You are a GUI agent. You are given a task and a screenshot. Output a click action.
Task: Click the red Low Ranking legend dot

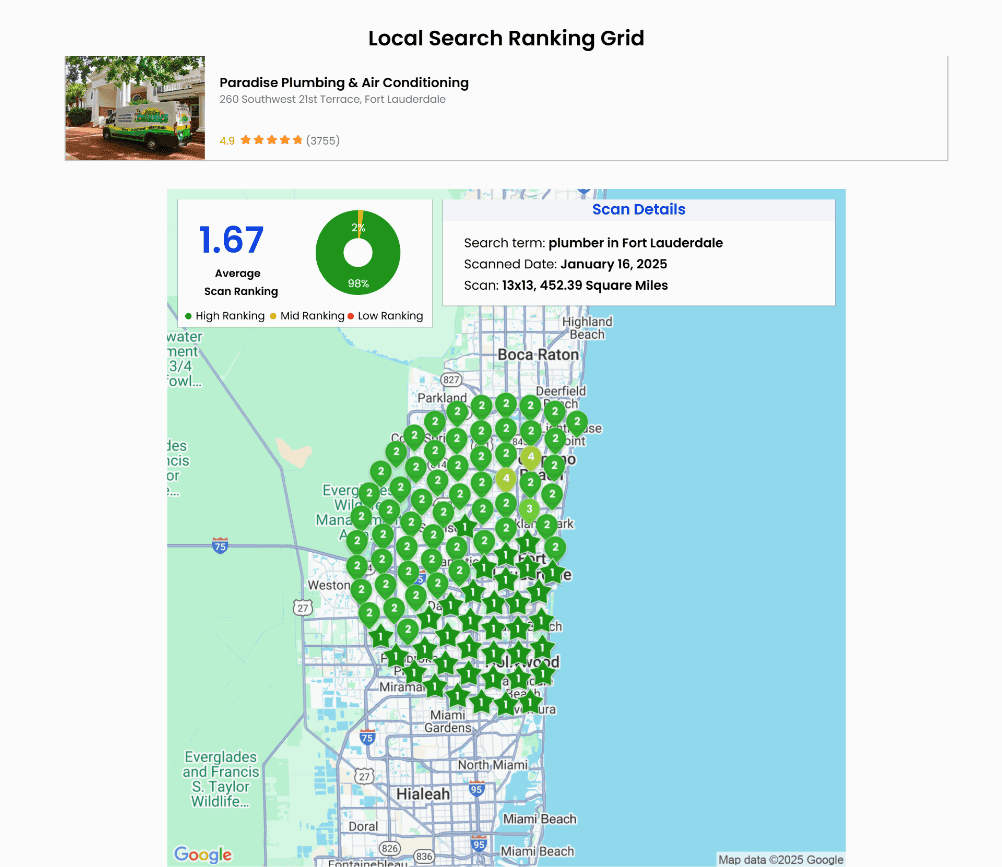(351, 316)
